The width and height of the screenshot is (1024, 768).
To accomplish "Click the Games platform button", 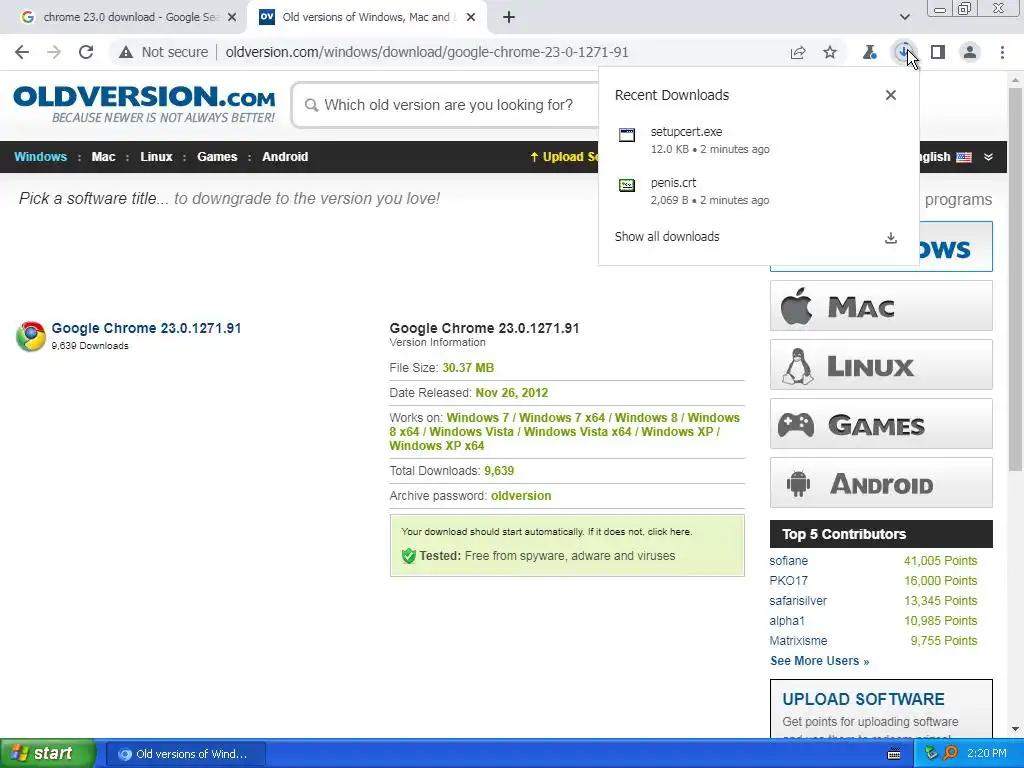I will click(x=881, y=424).
